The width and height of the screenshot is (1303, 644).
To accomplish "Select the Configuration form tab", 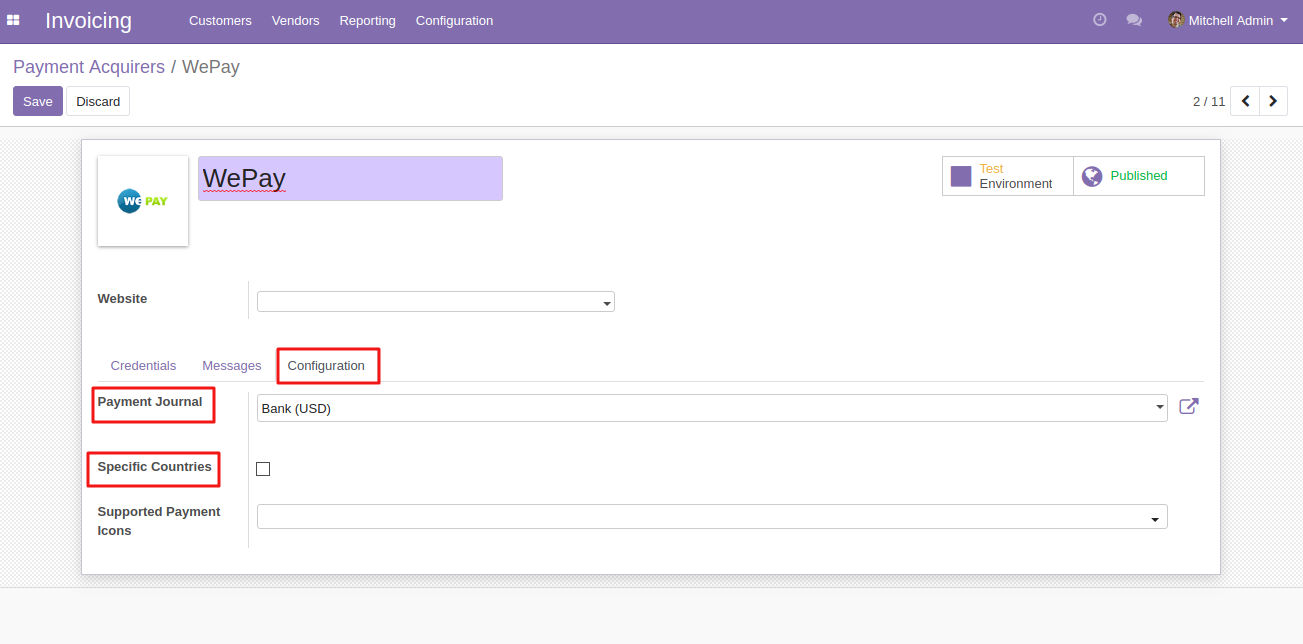I will tap(326, 366).
